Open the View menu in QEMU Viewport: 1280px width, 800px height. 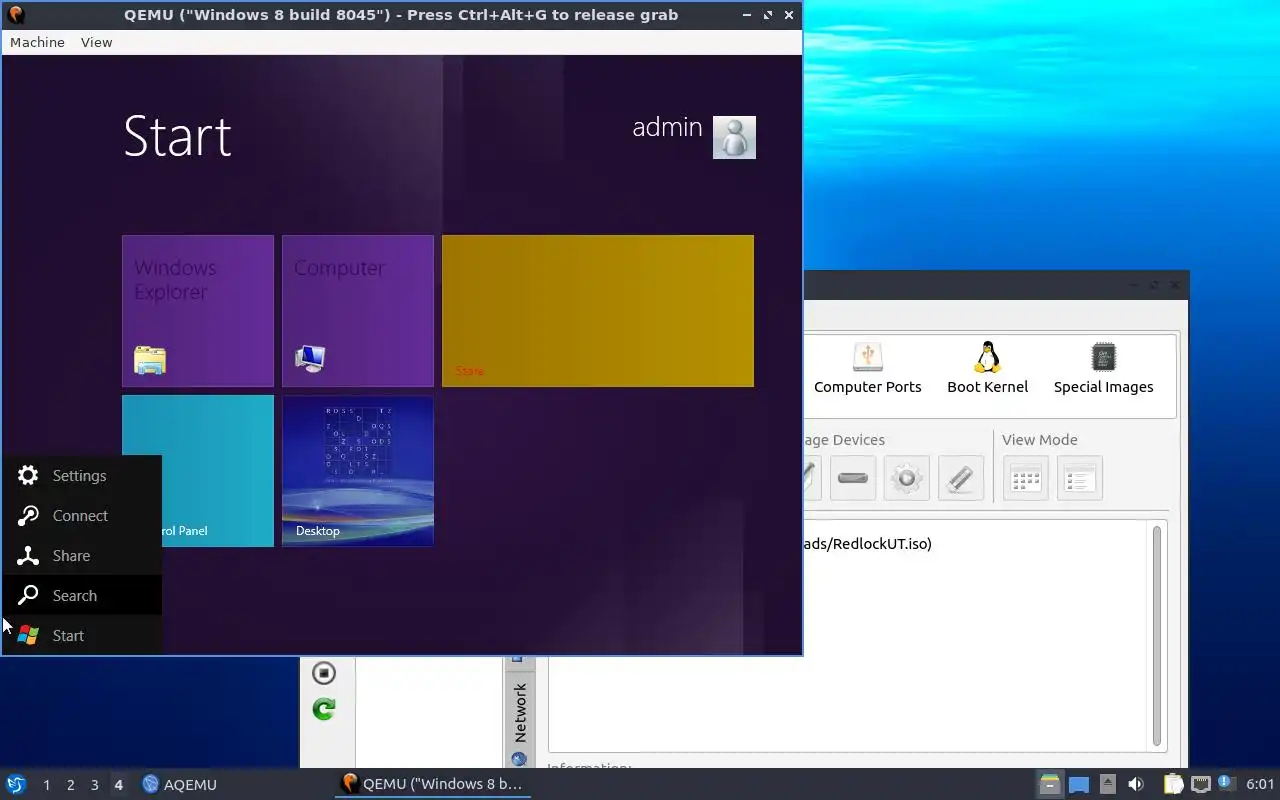tap(97, 42)
